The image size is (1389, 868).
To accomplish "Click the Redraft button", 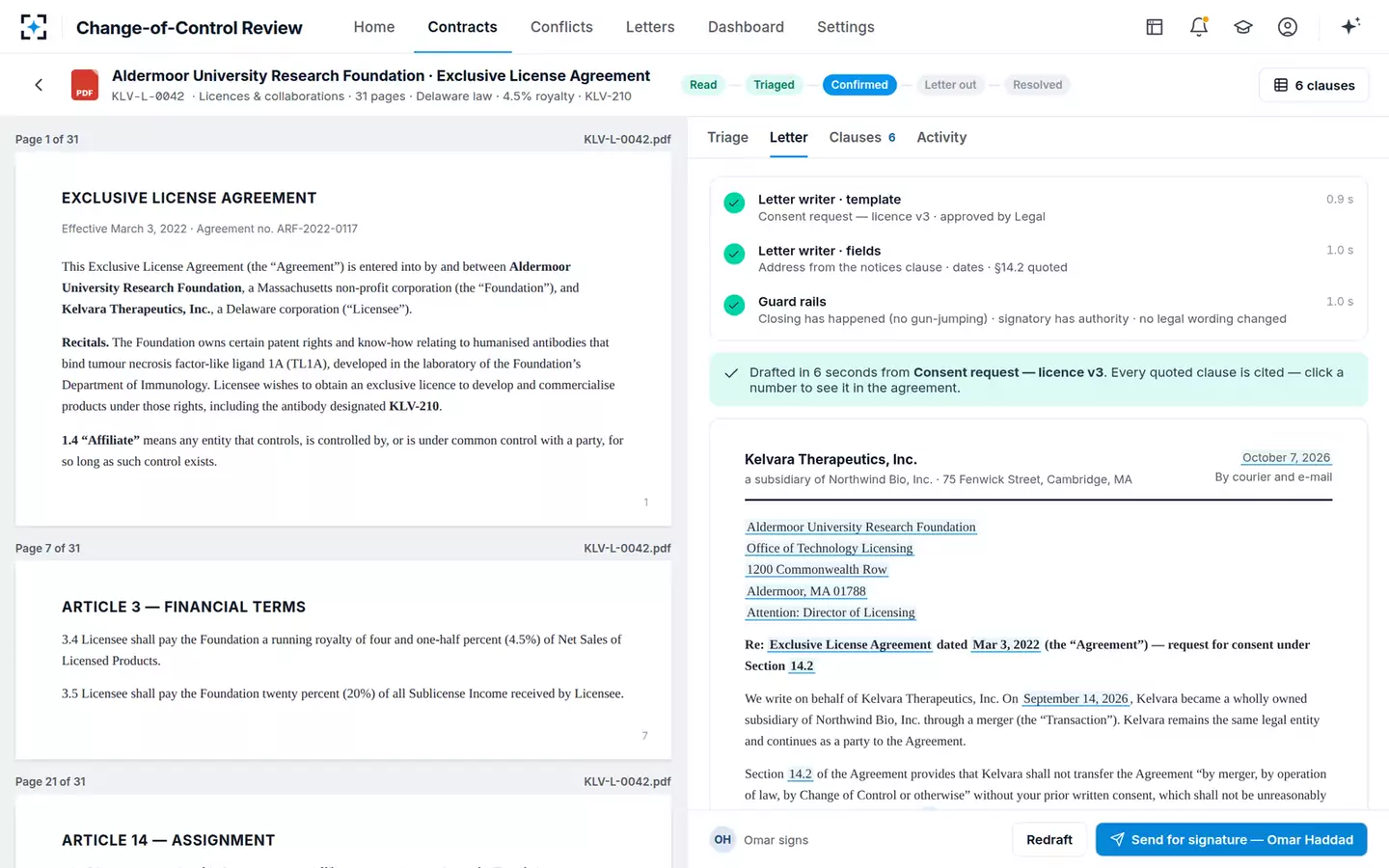I will pyautogui.click(x=1049, y=840).
